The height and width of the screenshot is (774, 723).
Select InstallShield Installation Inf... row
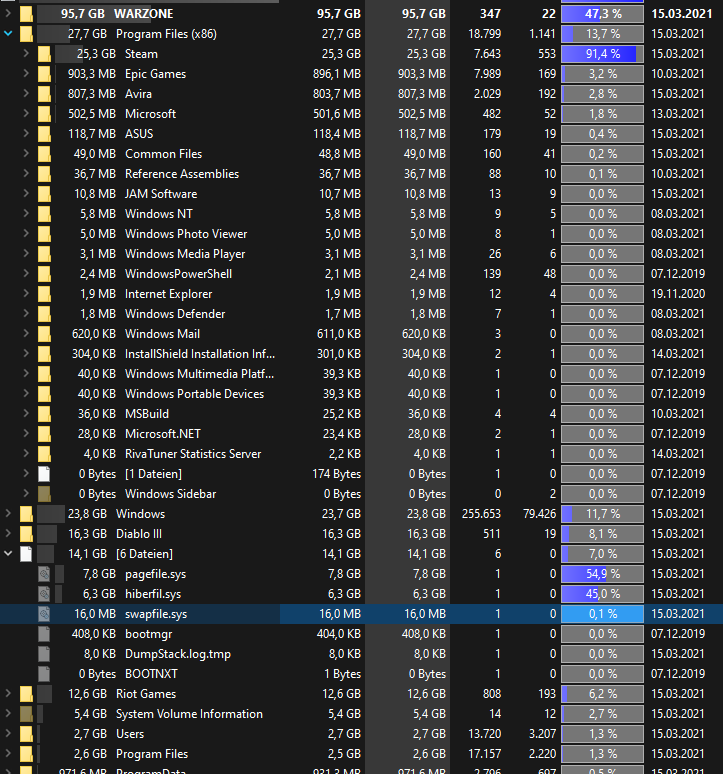click(x=361, y=354)
